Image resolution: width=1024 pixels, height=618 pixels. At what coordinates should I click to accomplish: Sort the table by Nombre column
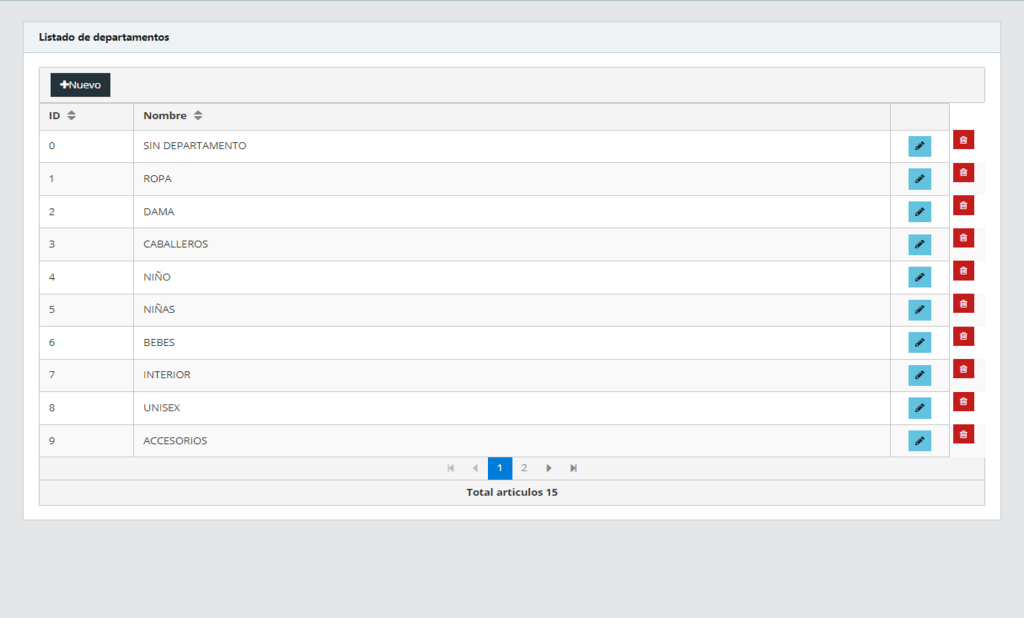pos(198,116)
